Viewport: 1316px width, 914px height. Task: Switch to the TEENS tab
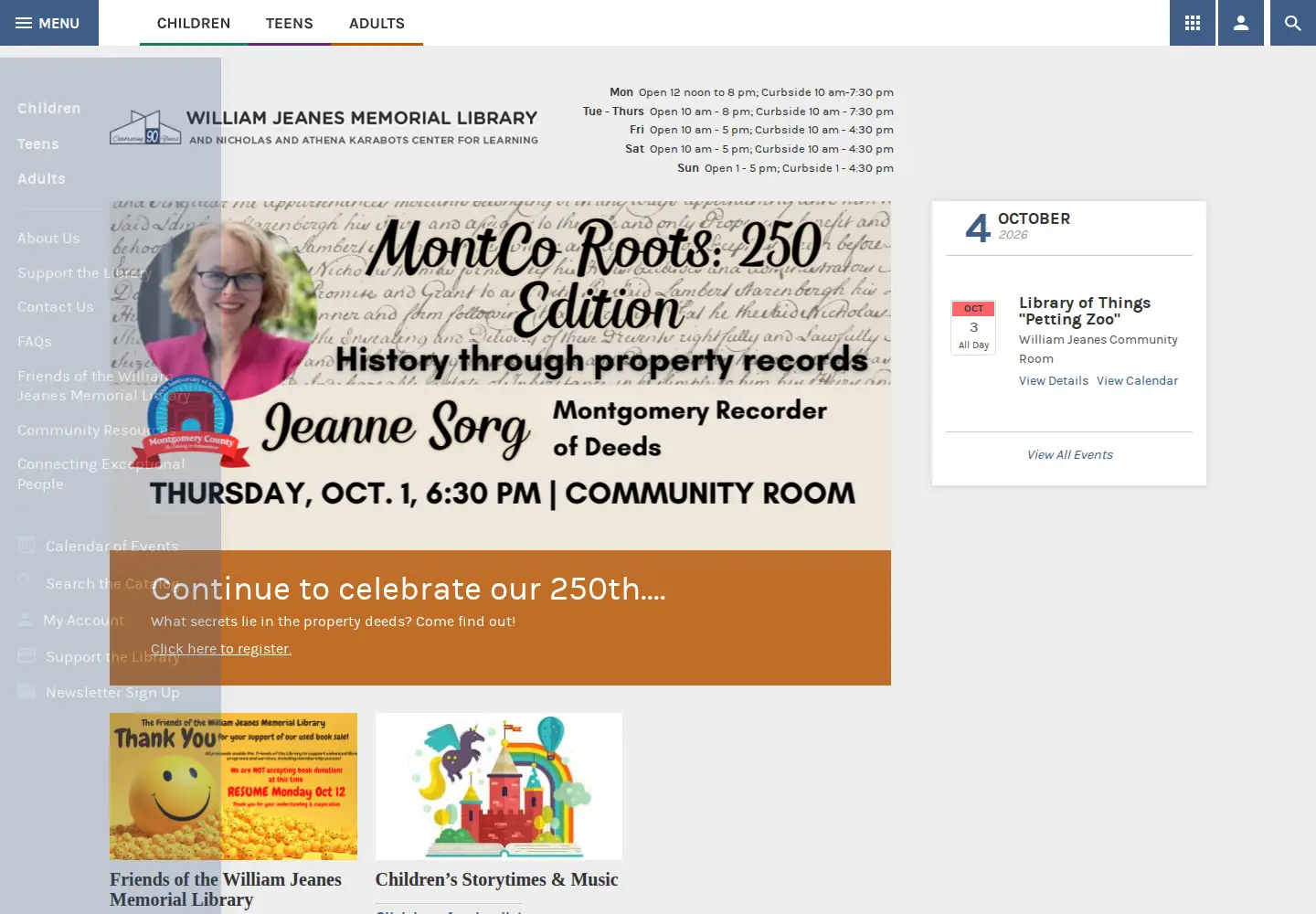pyautogui.click(x=290, y=24)
